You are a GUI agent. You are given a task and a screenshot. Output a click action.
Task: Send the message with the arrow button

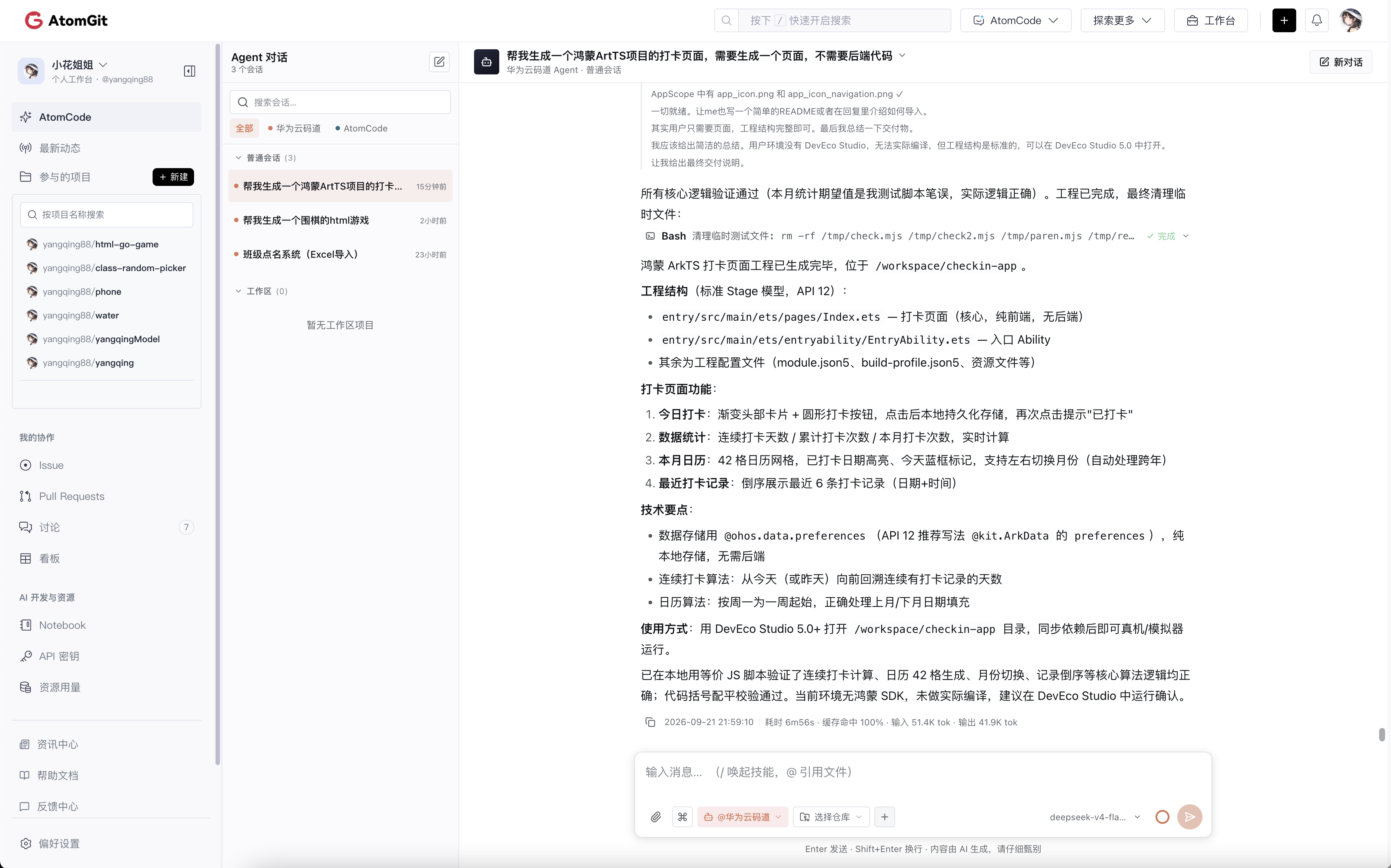click(x=1190, y=817)
